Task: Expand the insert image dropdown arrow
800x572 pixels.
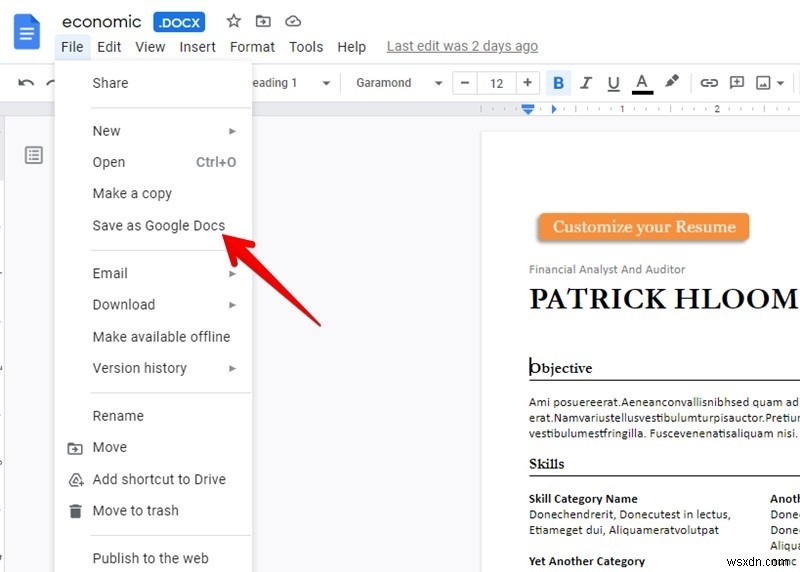Action: (780, 83)
